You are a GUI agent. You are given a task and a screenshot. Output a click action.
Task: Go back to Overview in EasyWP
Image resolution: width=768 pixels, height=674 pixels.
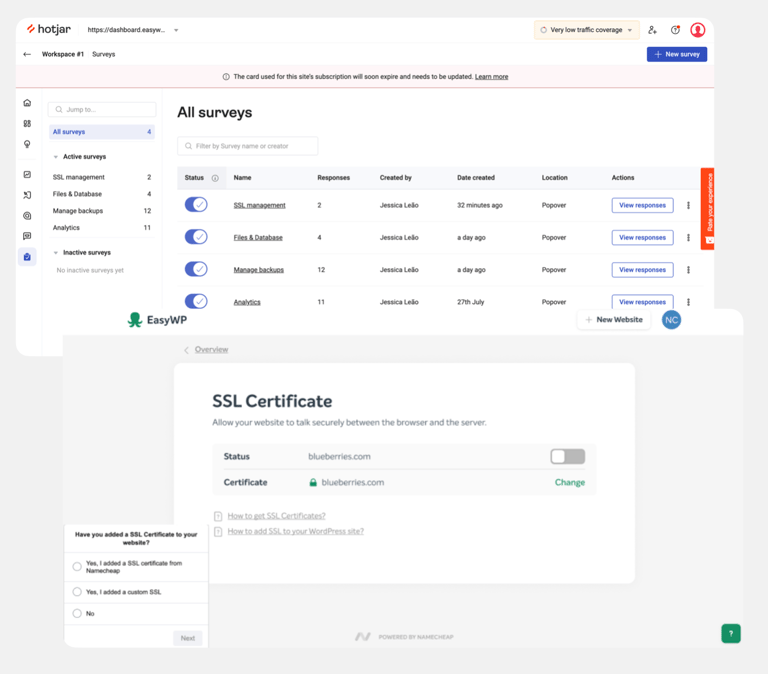coord(211,350)
